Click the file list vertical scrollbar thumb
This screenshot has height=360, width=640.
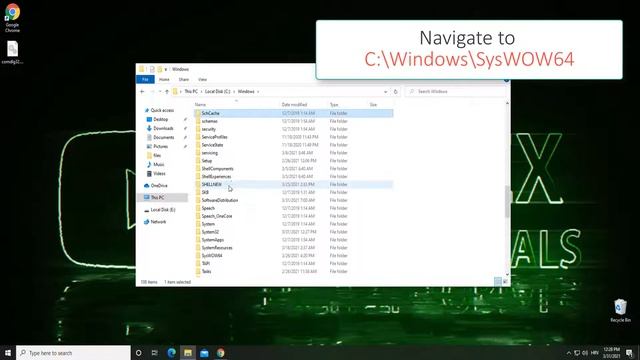507,201
